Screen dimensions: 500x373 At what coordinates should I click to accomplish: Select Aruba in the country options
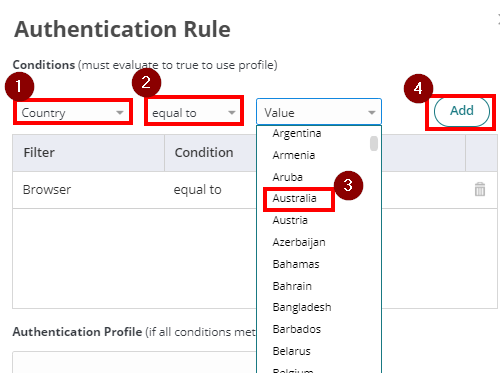pos(287,177)
